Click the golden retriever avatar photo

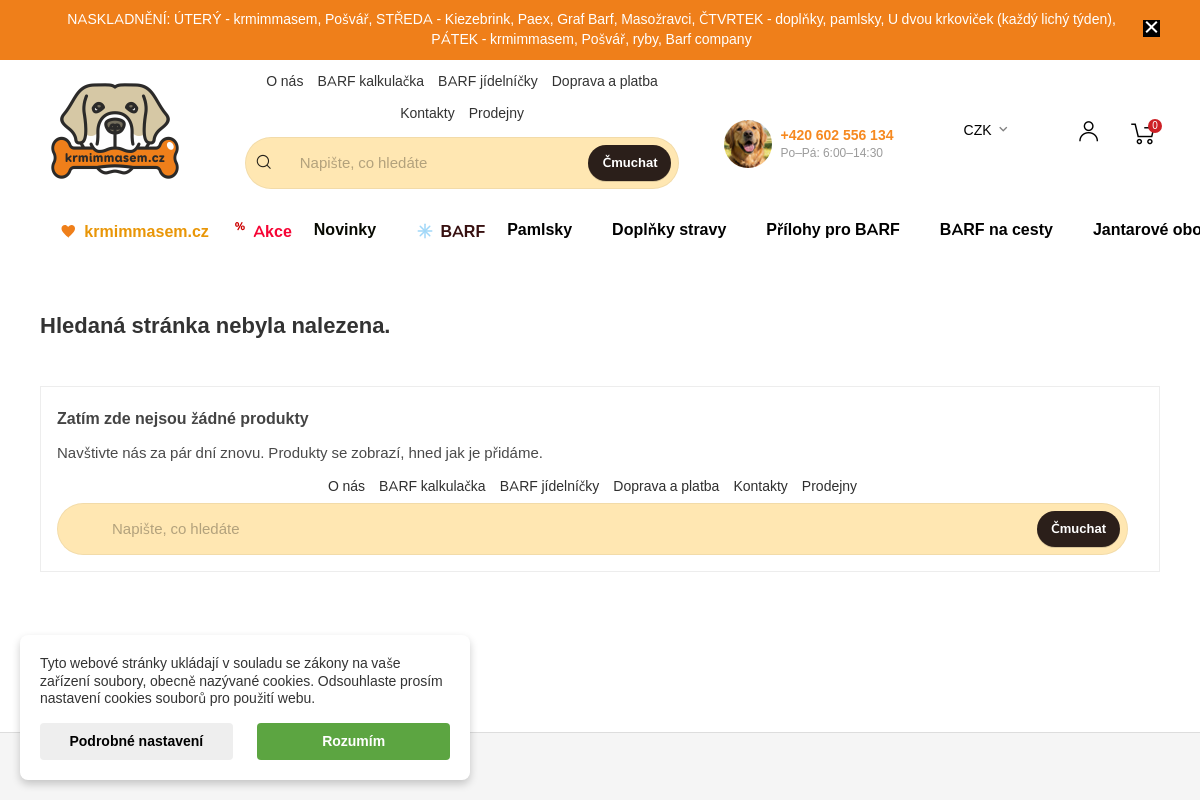tap(748, 144)
